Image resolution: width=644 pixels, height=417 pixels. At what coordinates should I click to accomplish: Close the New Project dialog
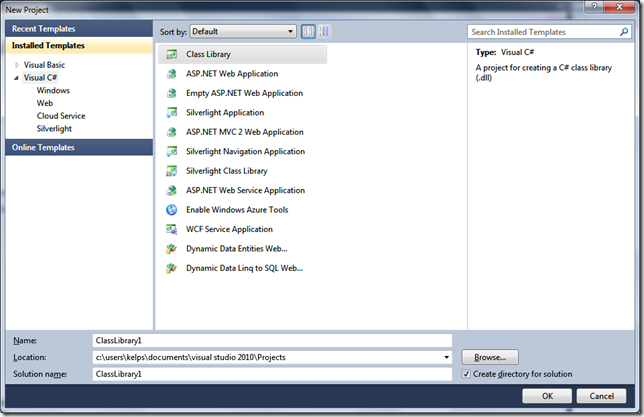click(x=619, y=7)
